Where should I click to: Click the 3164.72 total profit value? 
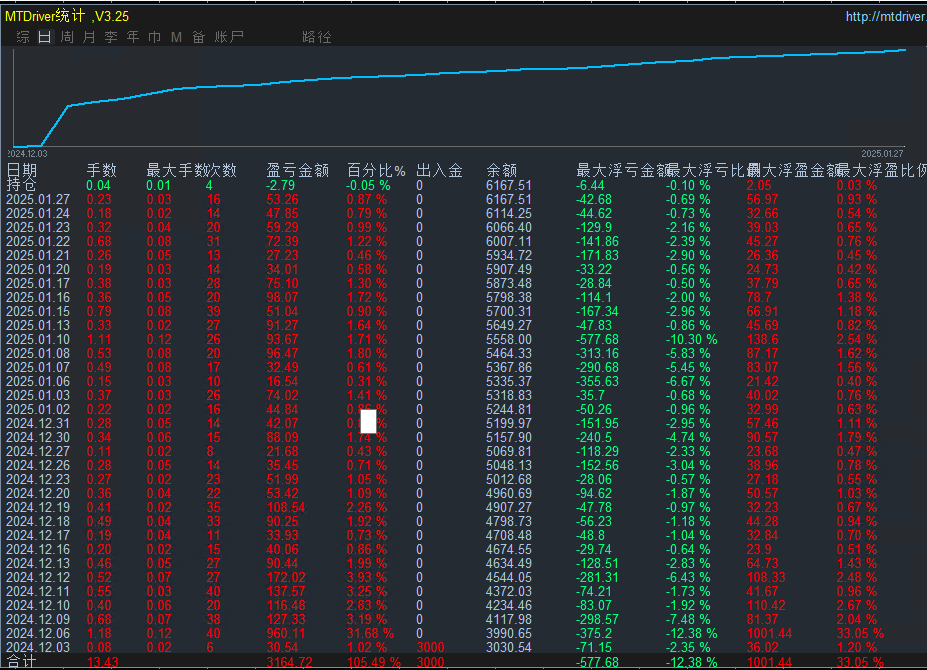click(290, 662)
